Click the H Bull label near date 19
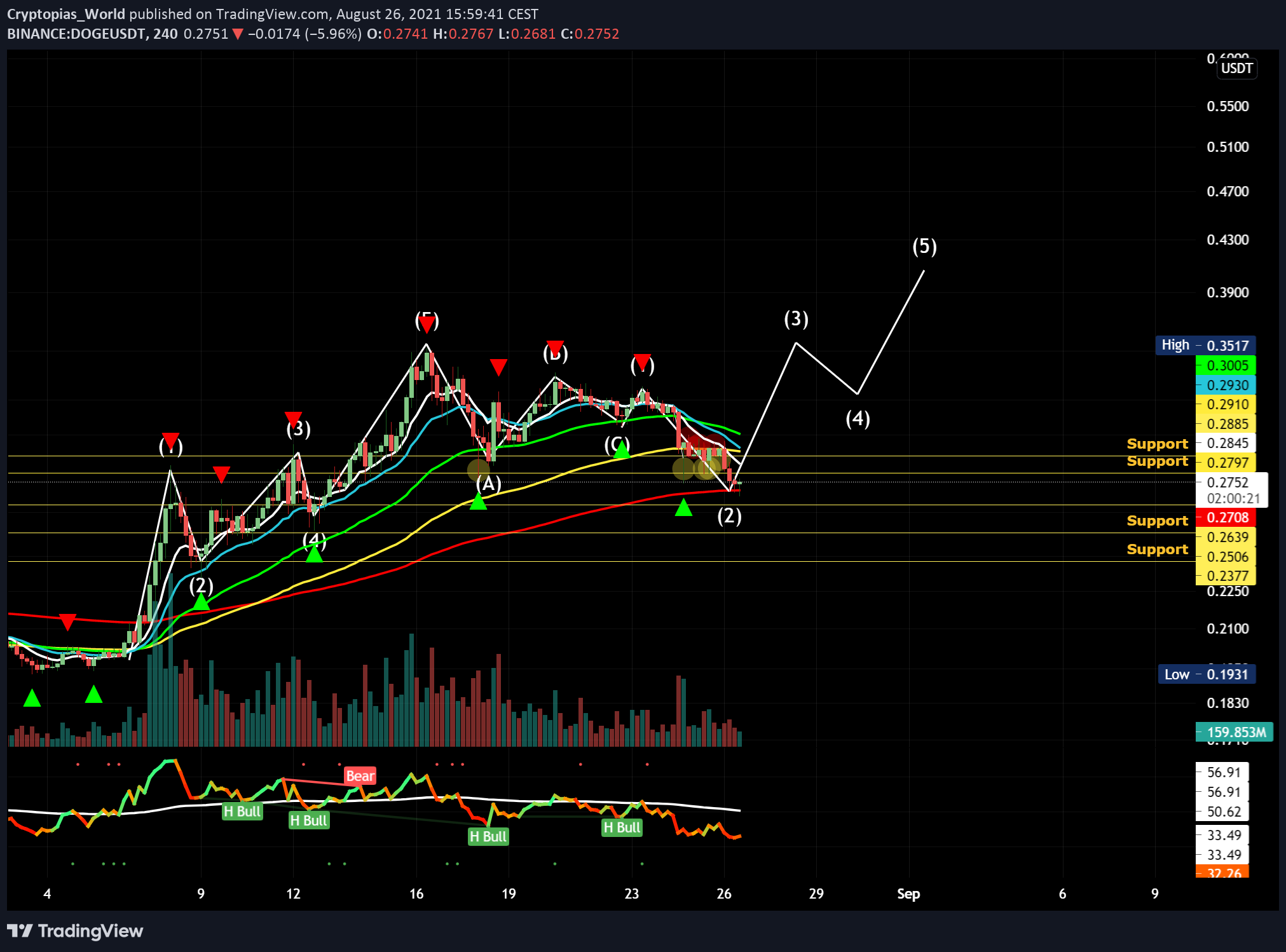The image size is (1286, 952). 488,836
